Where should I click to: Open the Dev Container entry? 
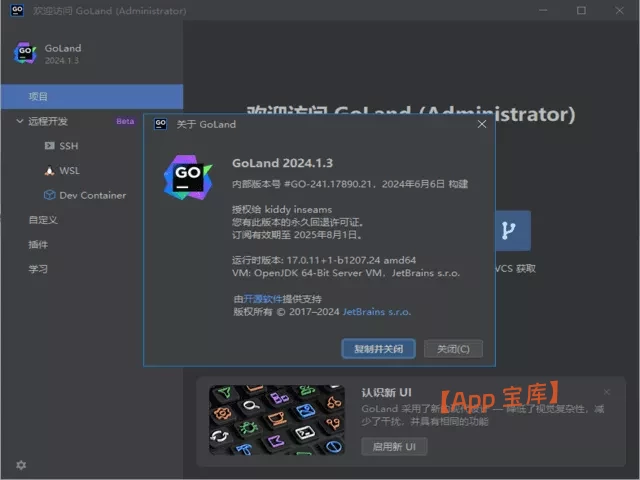pos(93,196)
